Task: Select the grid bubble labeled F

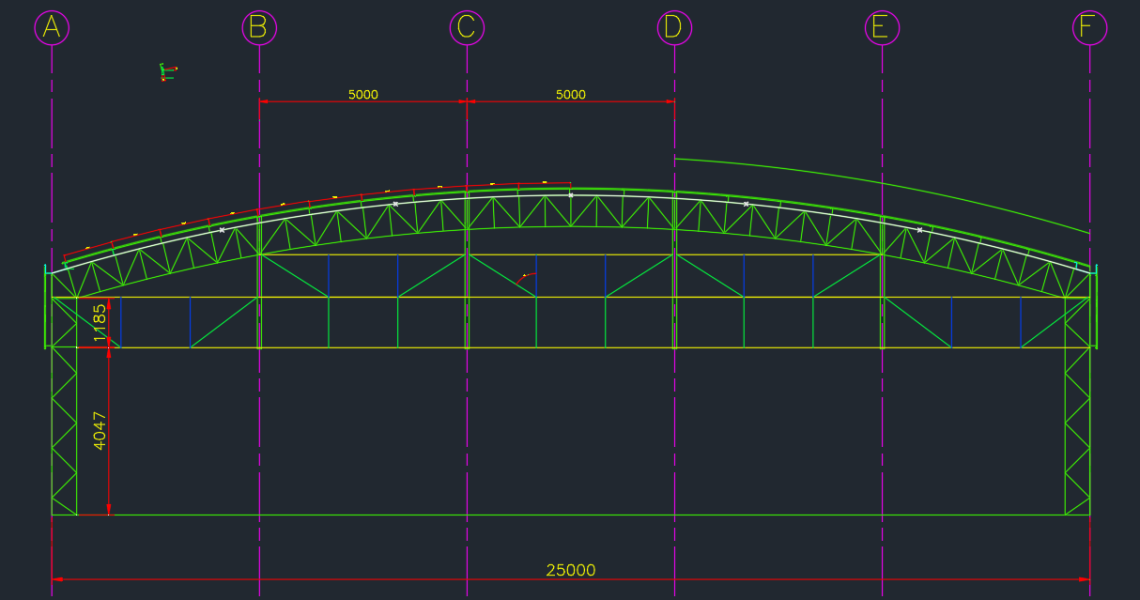Action: point(1089,28)
